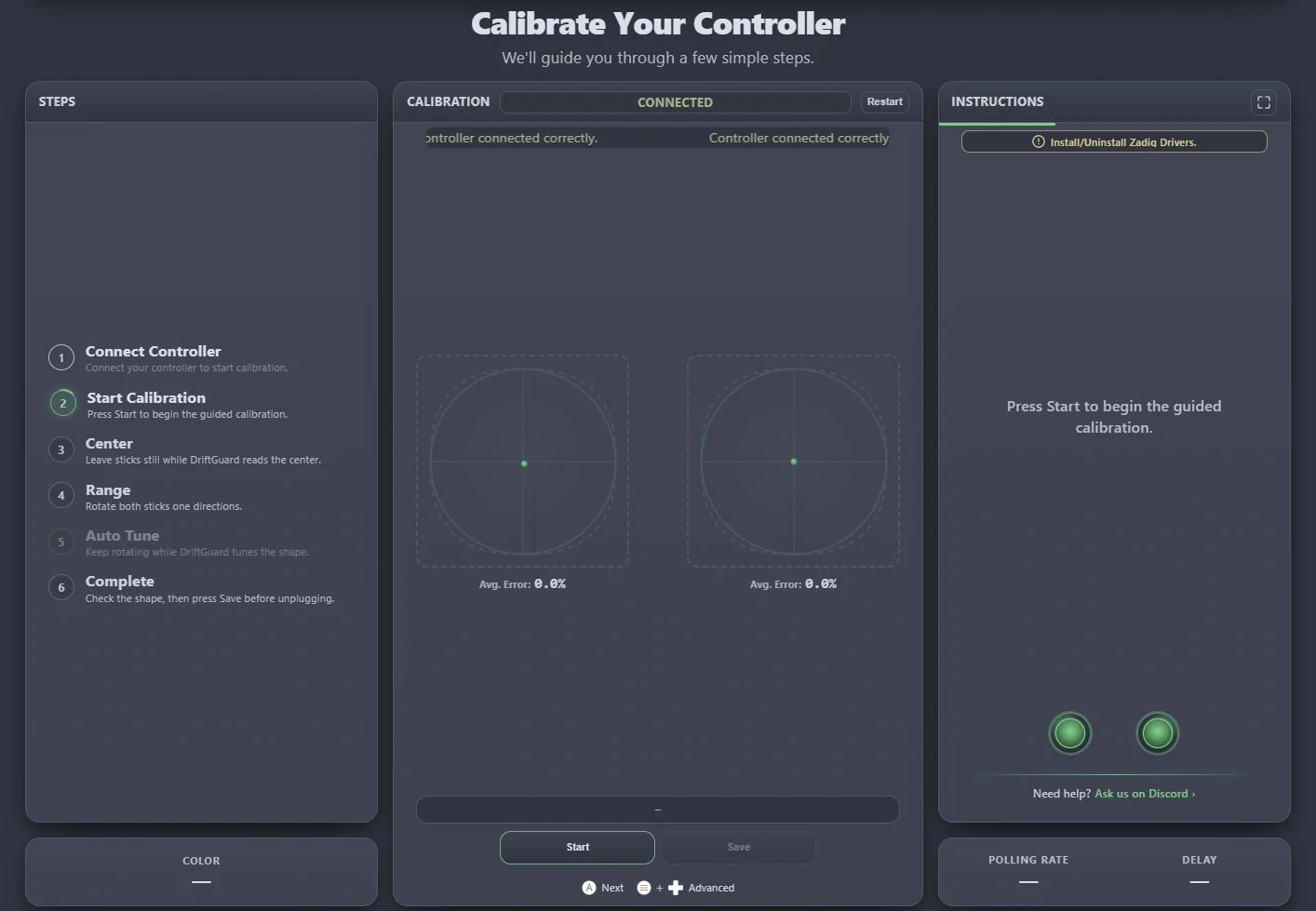Image resolution: width=1316 pixels, height=911 pixels.
Task: Click 'We'll guide you through' subtitle
Action: [x=658, y=58]
